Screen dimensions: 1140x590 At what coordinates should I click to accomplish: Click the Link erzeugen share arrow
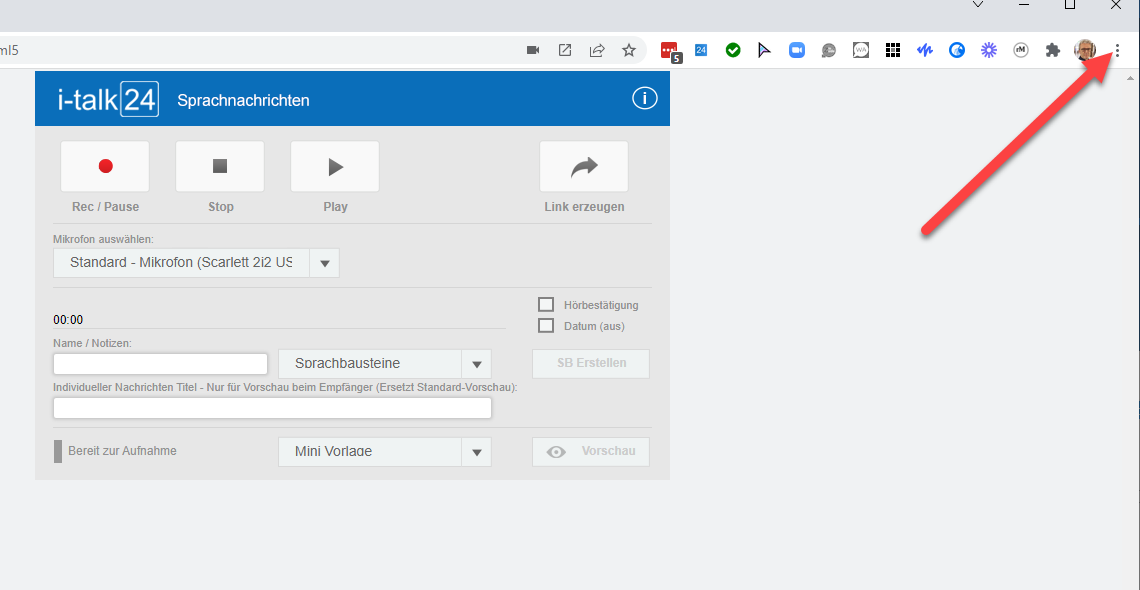(x=584, y=166)
